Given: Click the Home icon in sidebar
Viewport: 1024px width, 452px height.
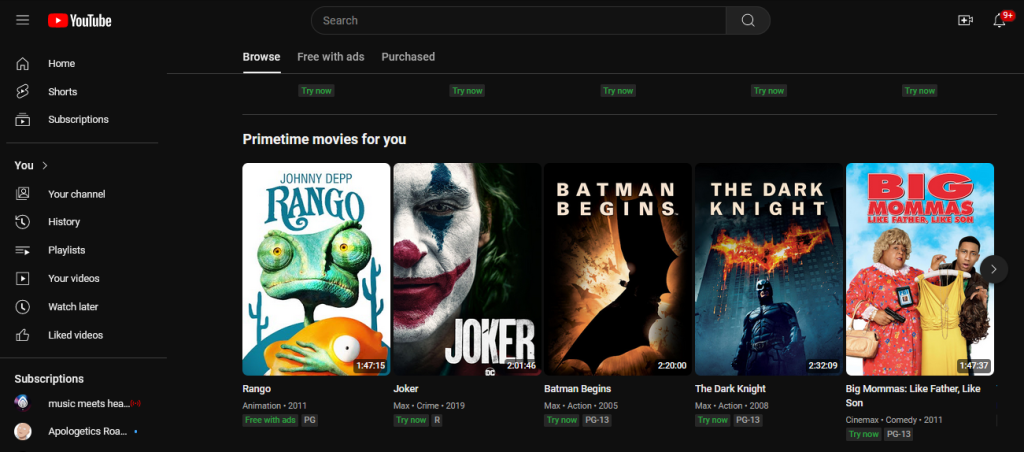Looking at the screenshot, I should (x=23, y=63).
